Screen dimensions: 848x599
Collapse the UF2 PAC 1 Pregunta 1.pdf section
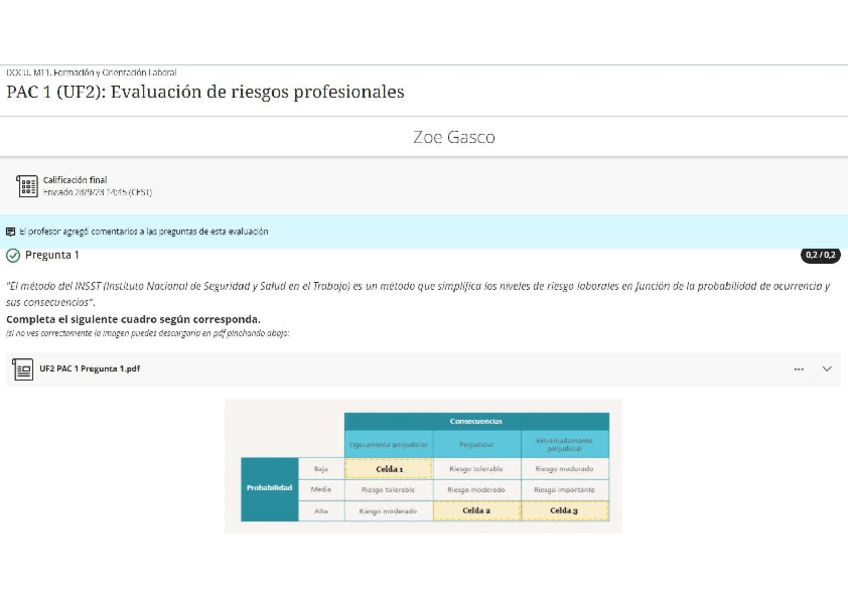point(827,368)
